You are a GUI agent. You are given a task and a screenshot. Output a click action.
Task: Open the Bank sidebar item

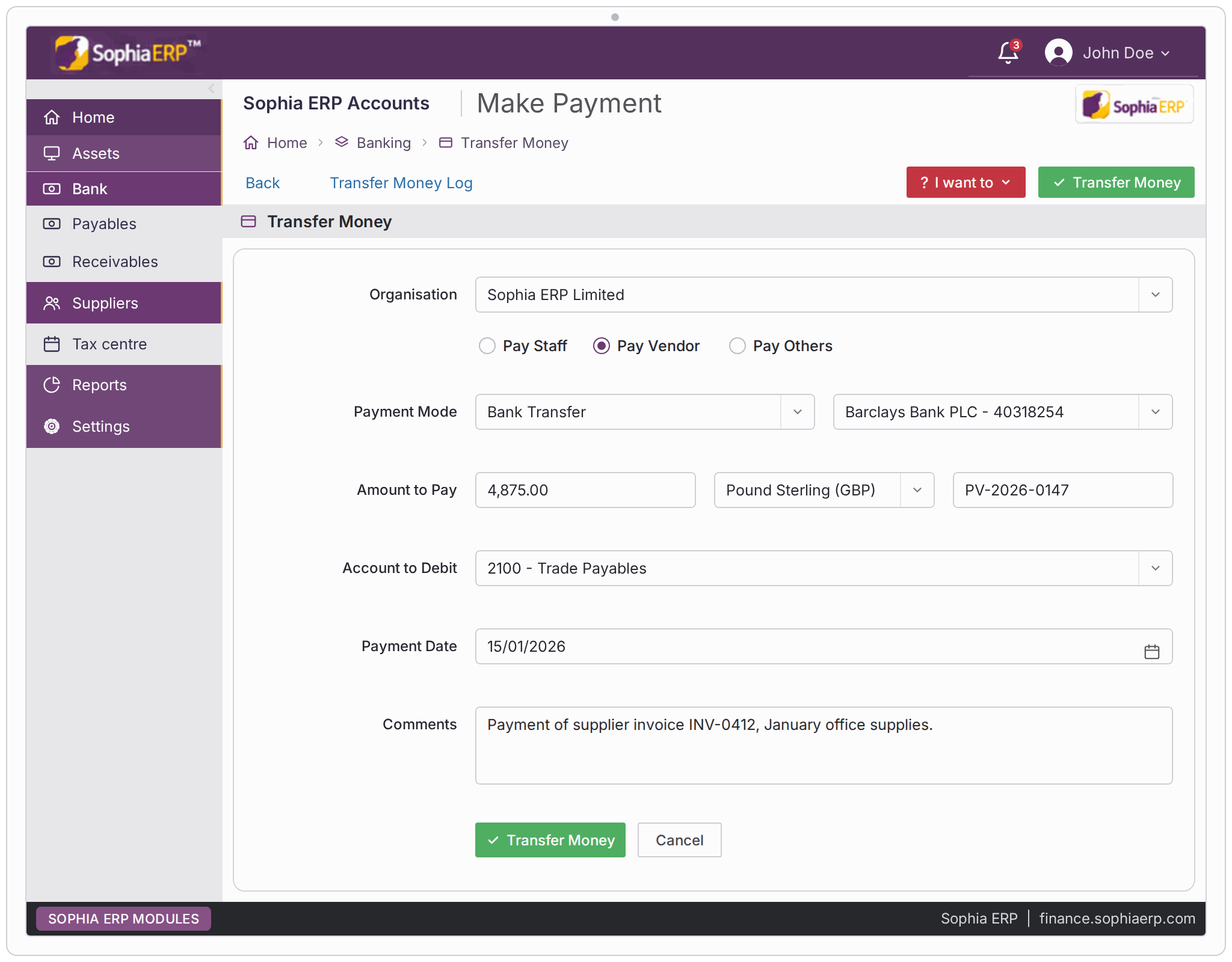pos(124,189)
